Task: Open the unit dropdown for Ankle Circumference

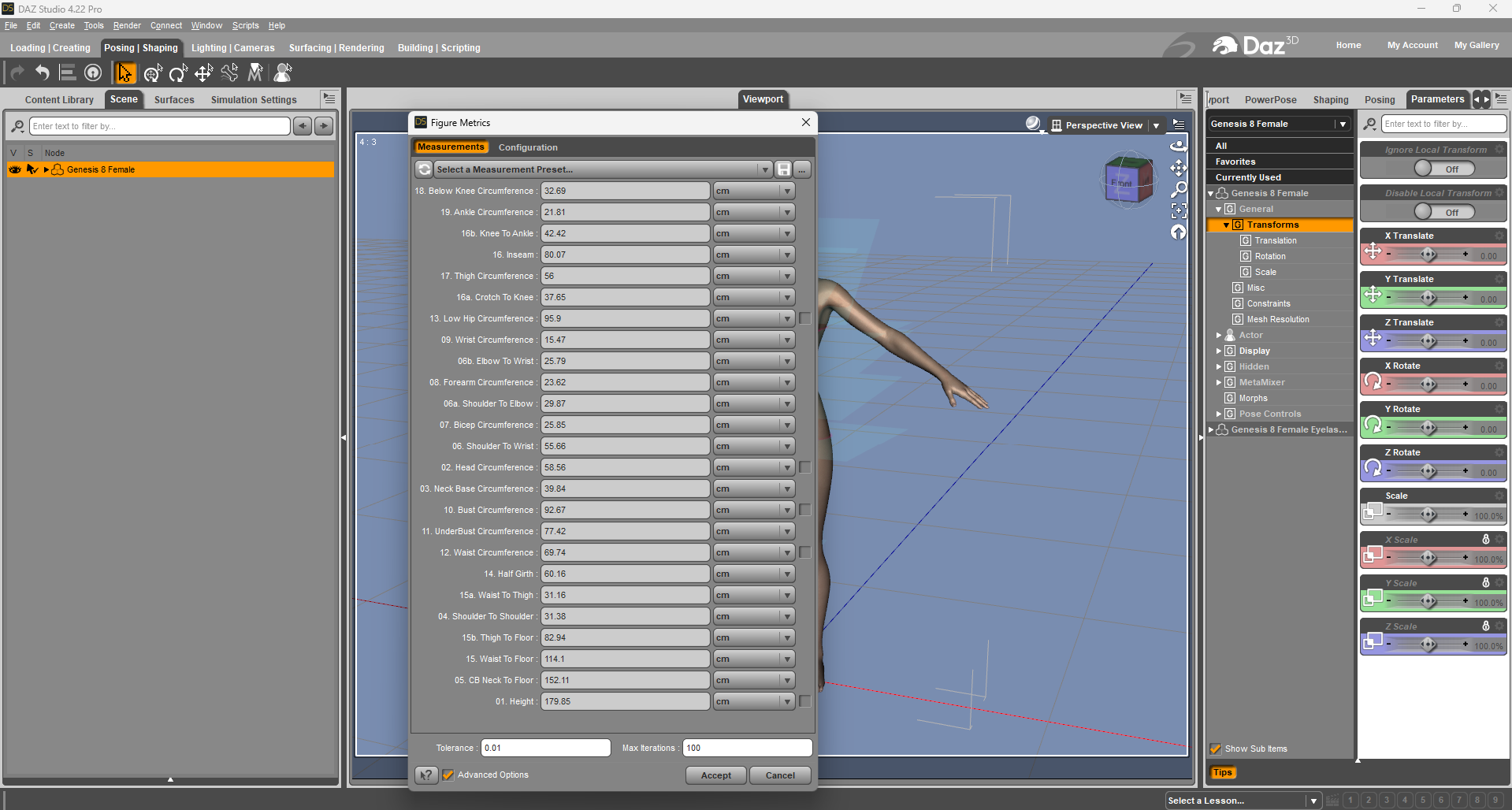Action: tap(754, 212)
